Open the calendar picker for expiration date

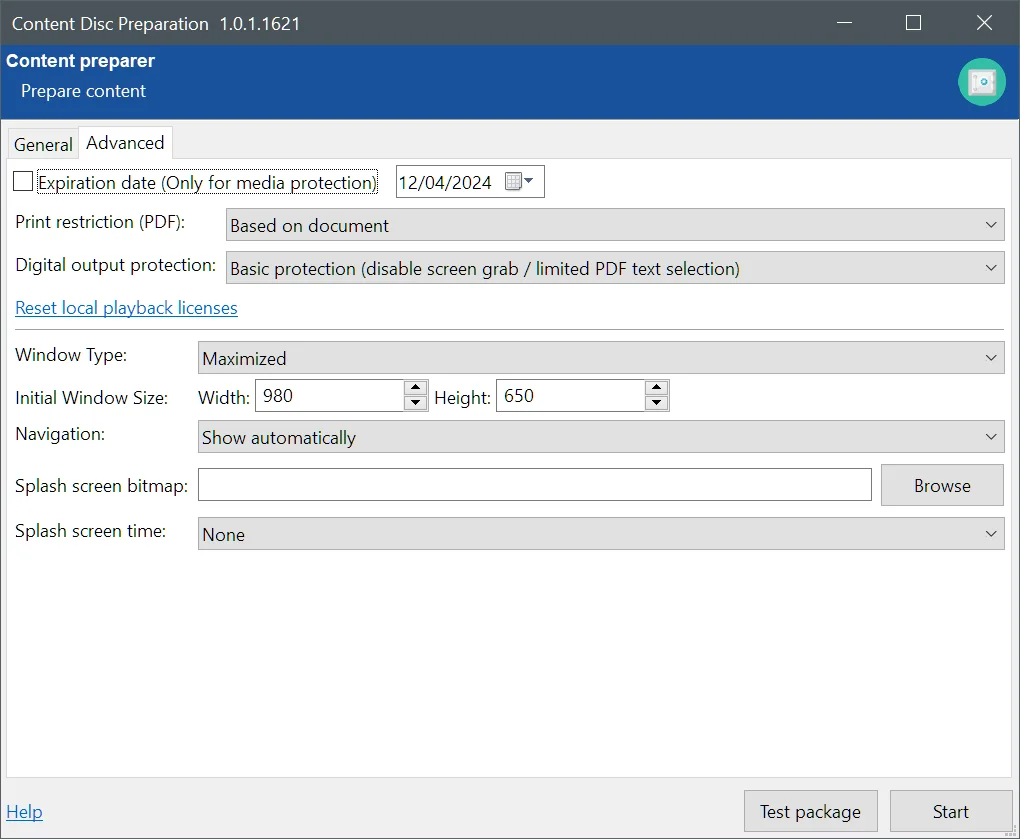(x=519, y=182)
